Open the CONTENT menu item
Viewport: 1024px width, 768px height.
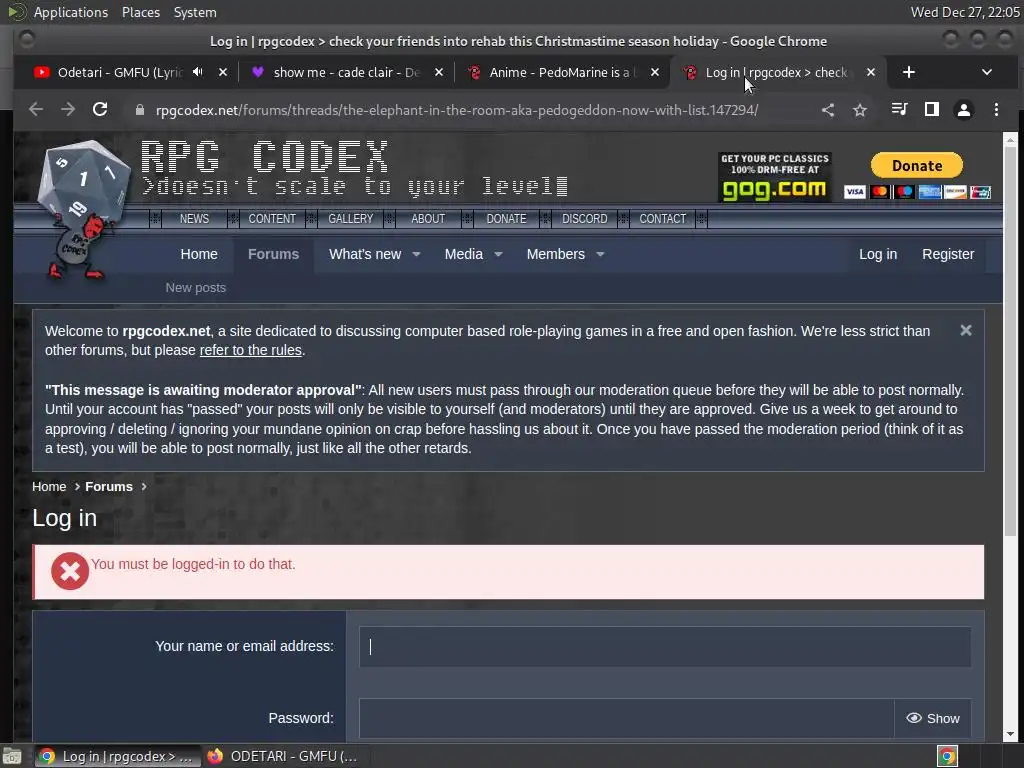pos(272,219)
